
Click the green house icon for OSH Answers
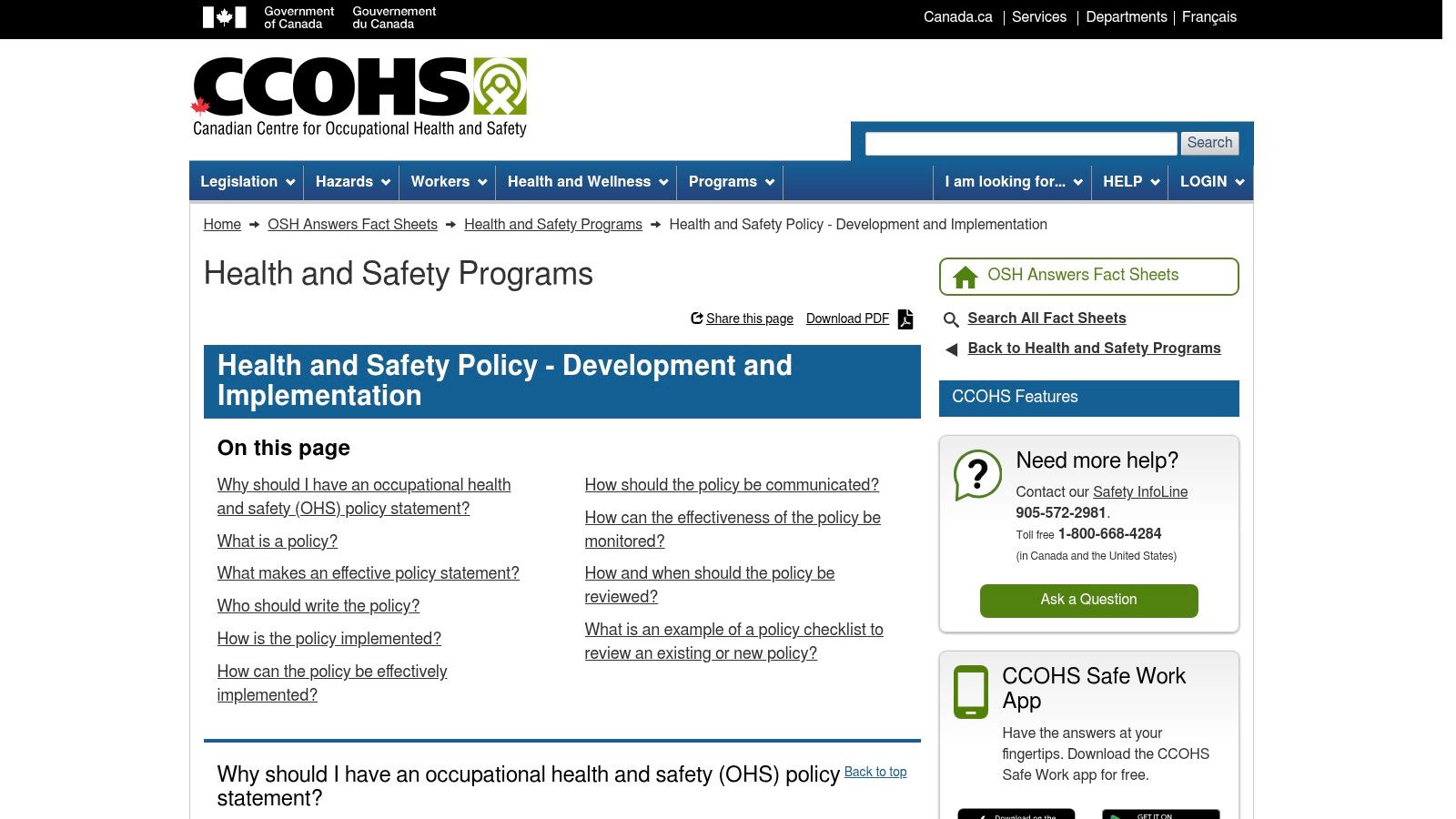[966, 277]
